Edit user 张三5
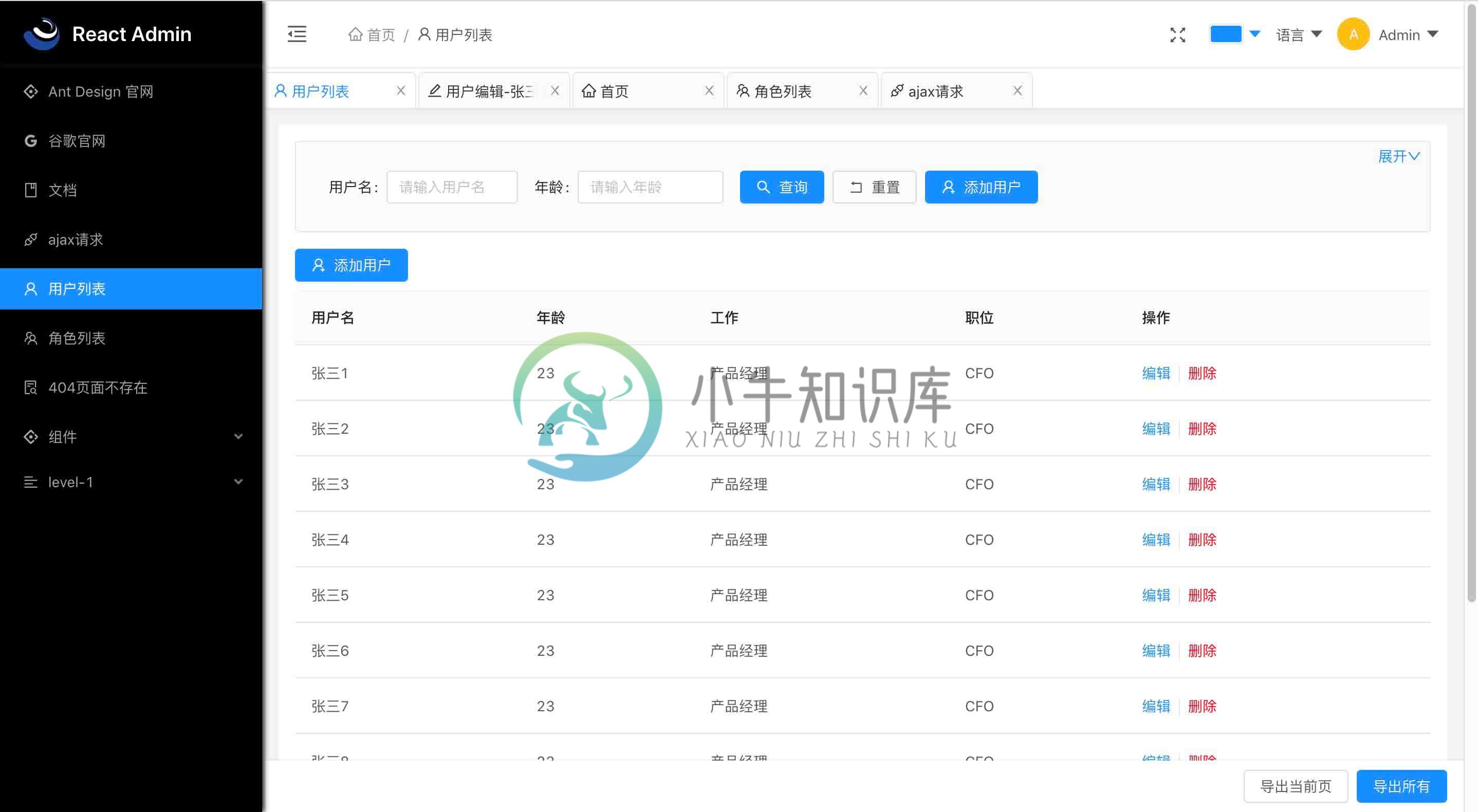The image size is (1478, 812). (x=1156, y=596)
